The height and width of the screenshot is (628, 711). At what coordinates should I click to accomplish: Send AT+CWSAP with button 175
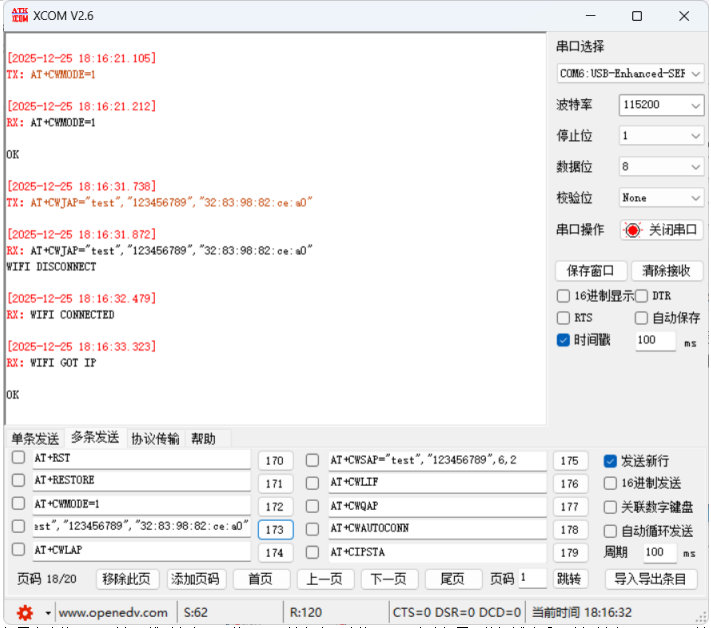pyautogui.click(x=570, y=461)
